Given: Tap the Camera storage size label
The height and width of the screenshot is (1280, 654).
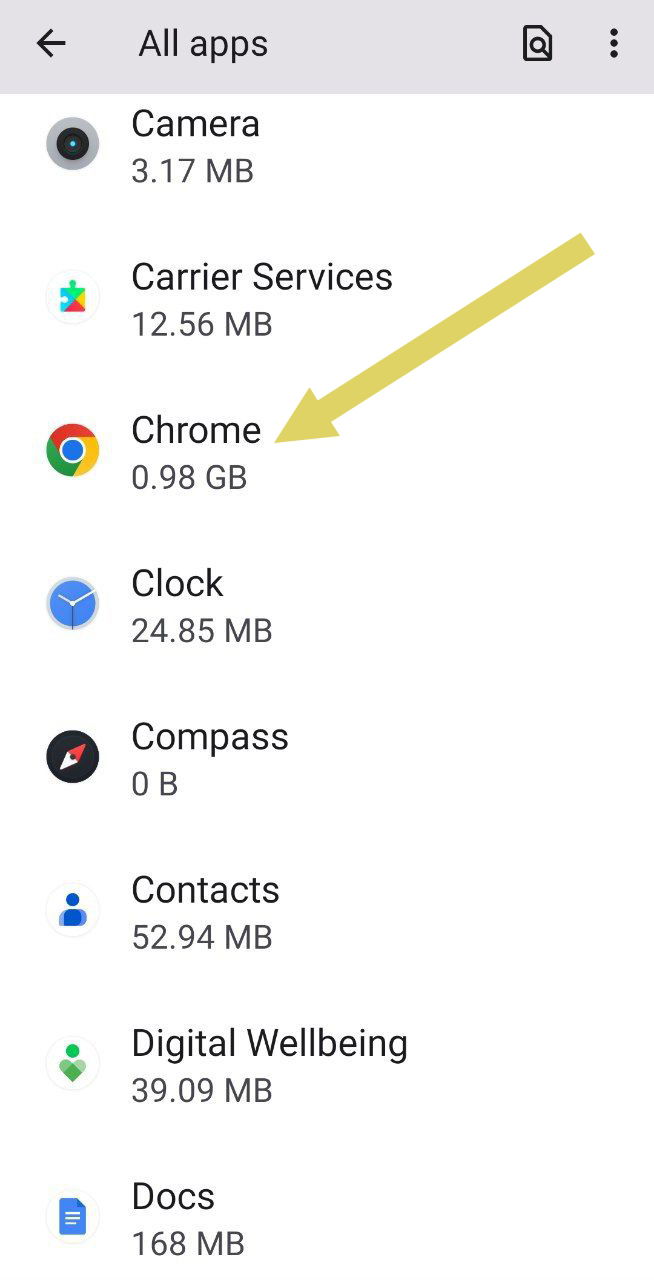Looking at the screenshot, I should click(195, 170).
